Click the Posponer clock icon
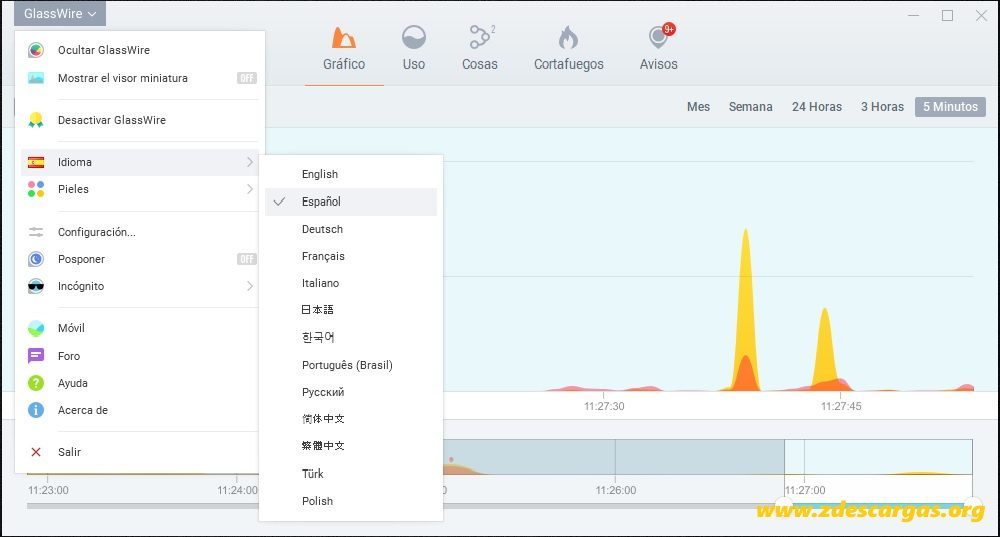This screenshot has width=1000, height=537. [x=36, y=259]
